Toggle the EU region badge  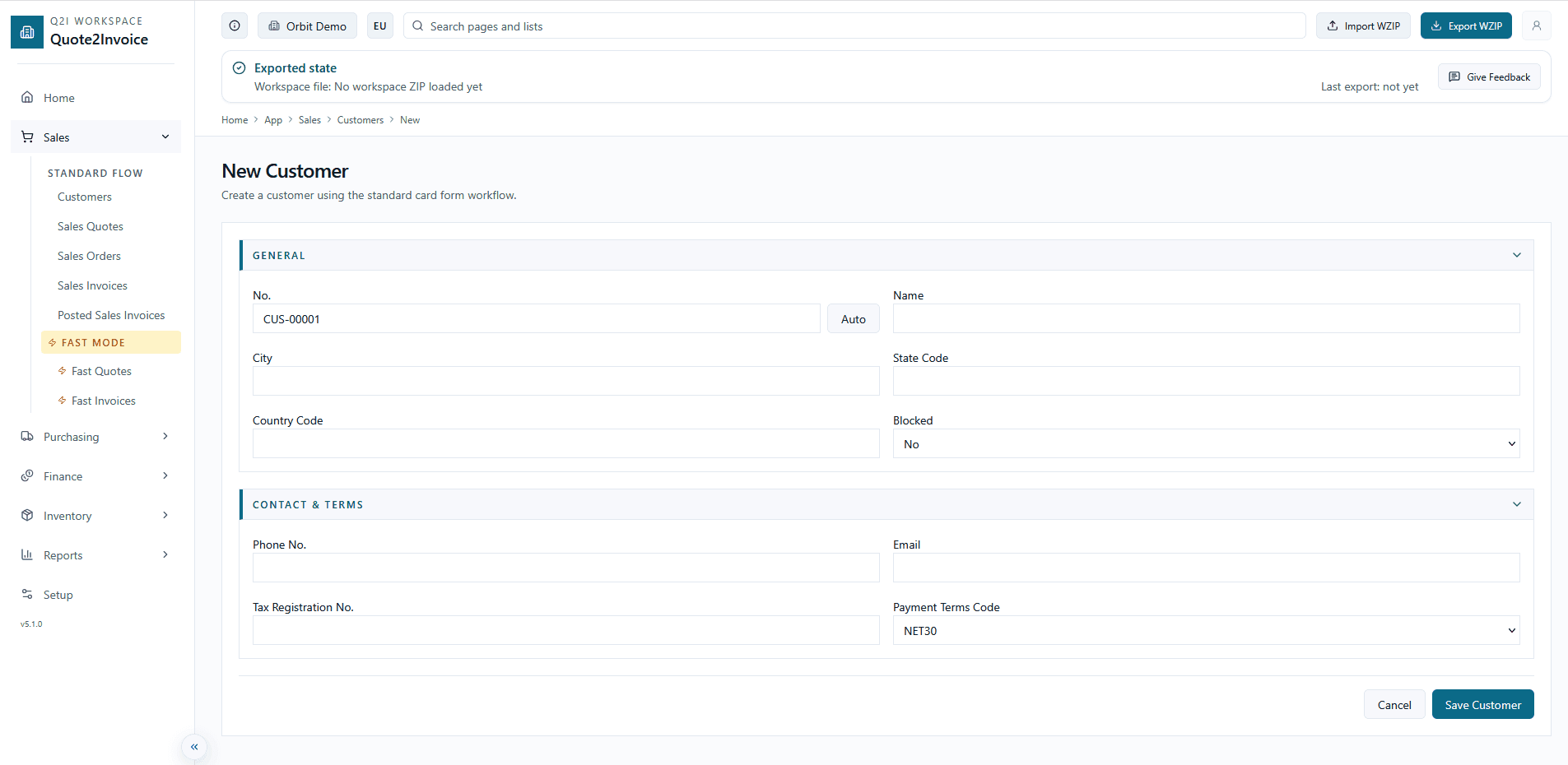(379, 25)
